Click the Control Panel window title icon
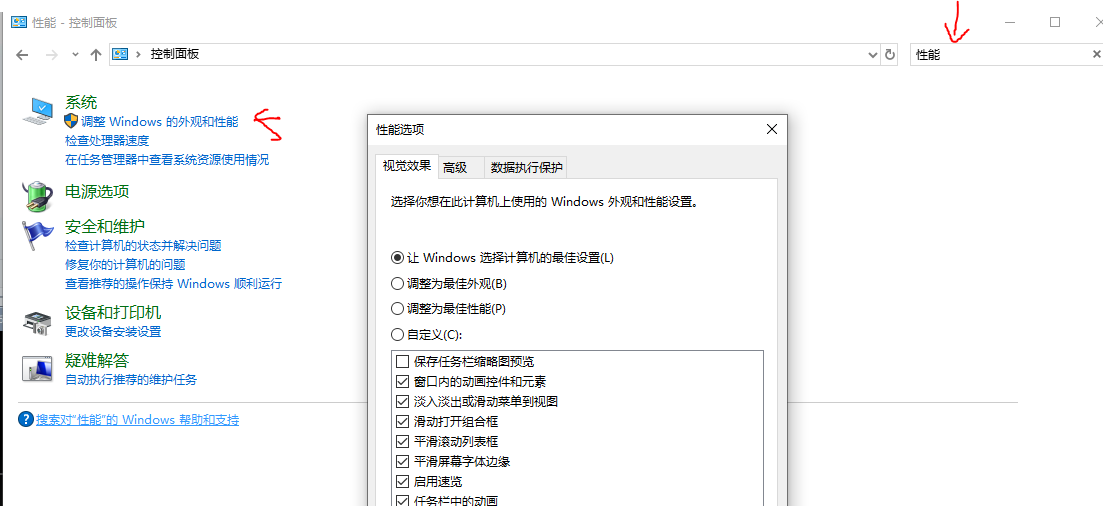 19,22
